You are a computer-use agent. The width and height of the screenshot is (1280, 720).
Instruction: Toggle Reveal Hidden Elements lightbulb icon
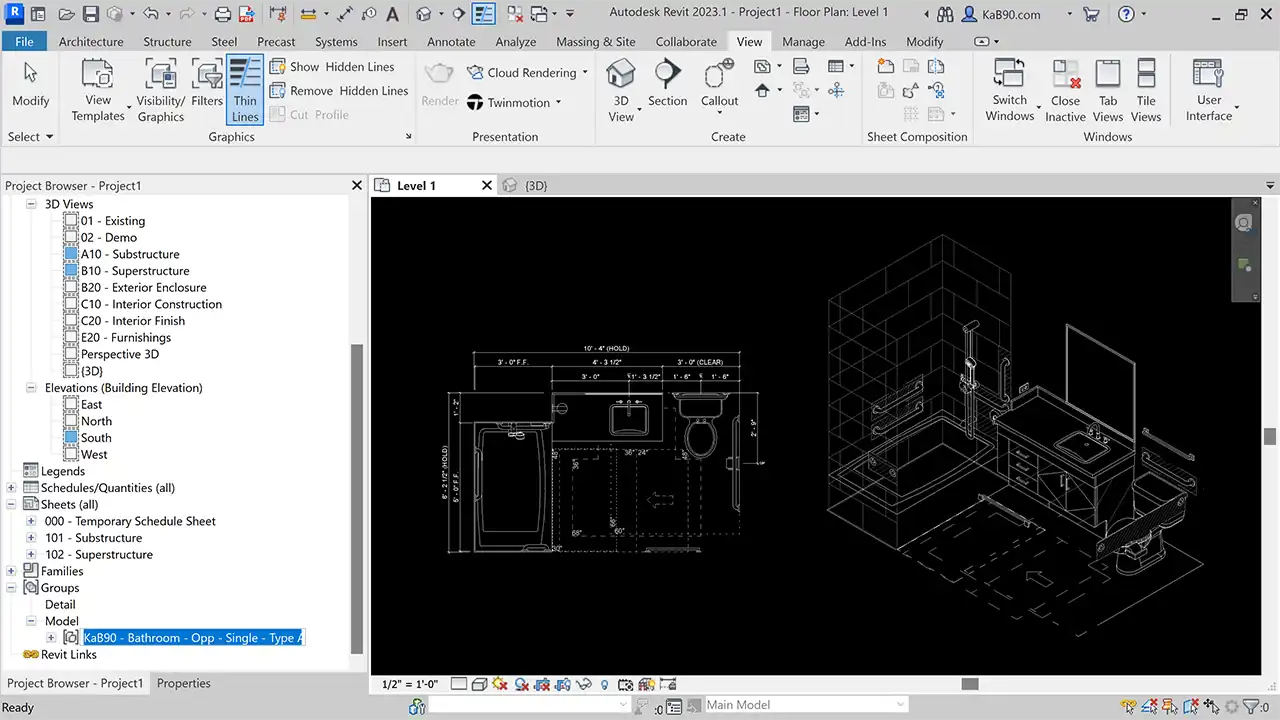pyautogui.click(x=604, y=685)
